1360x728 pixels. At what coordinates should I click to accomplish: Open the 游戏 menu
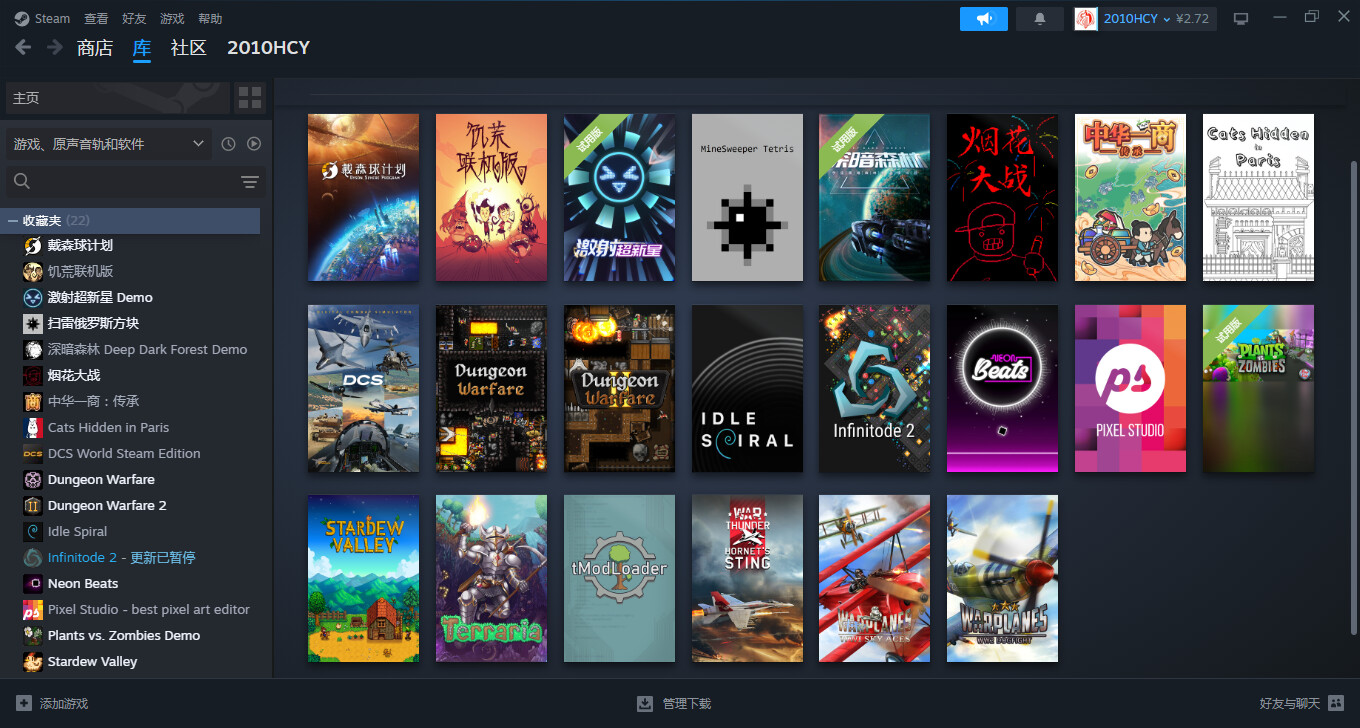pyautogui.click(x=172, y=19)
